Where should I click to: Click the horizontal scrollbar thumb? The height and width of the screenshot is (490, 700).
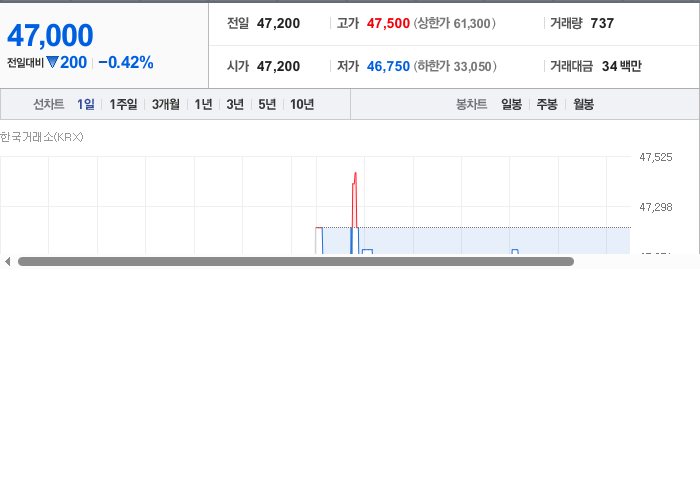296,262
